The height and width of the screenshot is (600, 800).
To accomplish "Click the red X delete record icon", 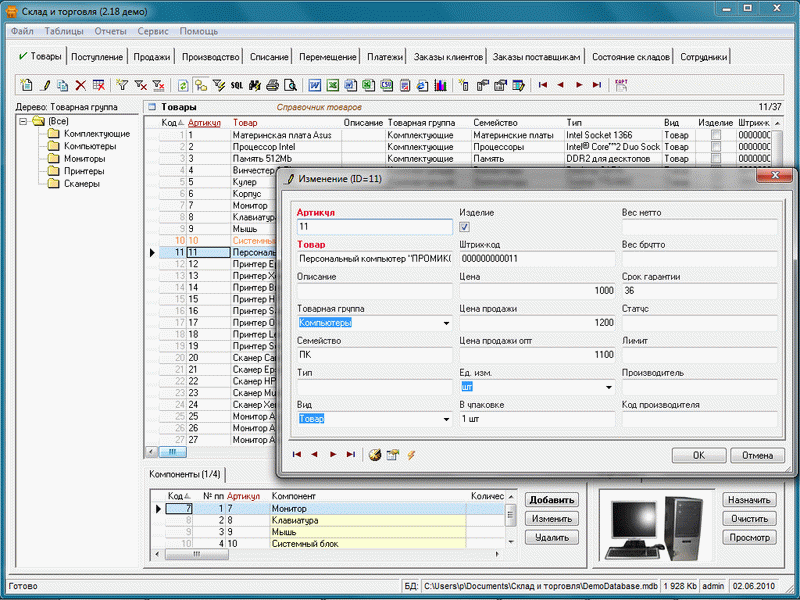I will (x=80, y=85).
